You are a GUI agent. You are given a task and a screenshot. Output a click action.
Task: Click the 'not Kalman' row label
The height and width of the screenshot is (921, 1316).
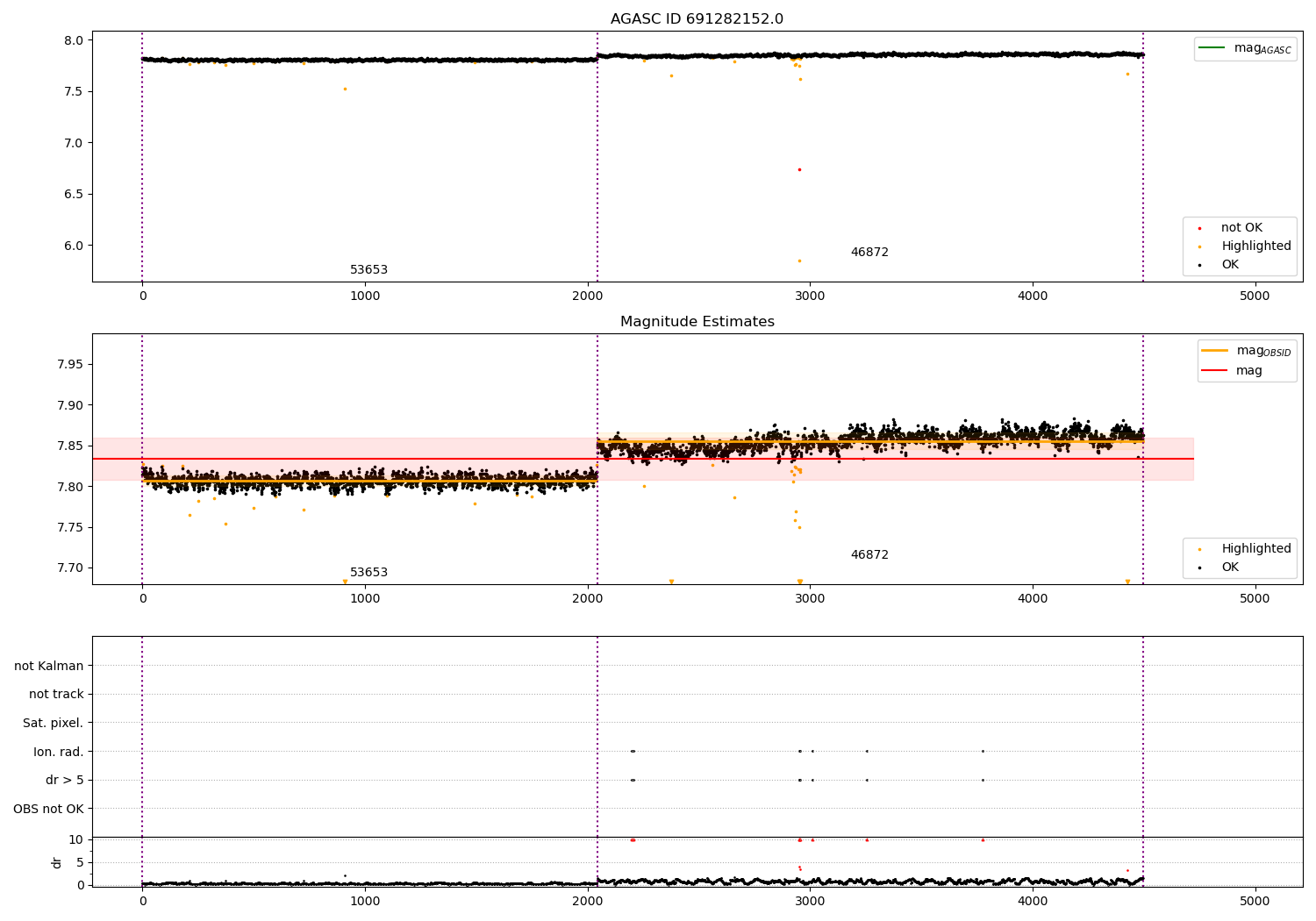point(49,667)
